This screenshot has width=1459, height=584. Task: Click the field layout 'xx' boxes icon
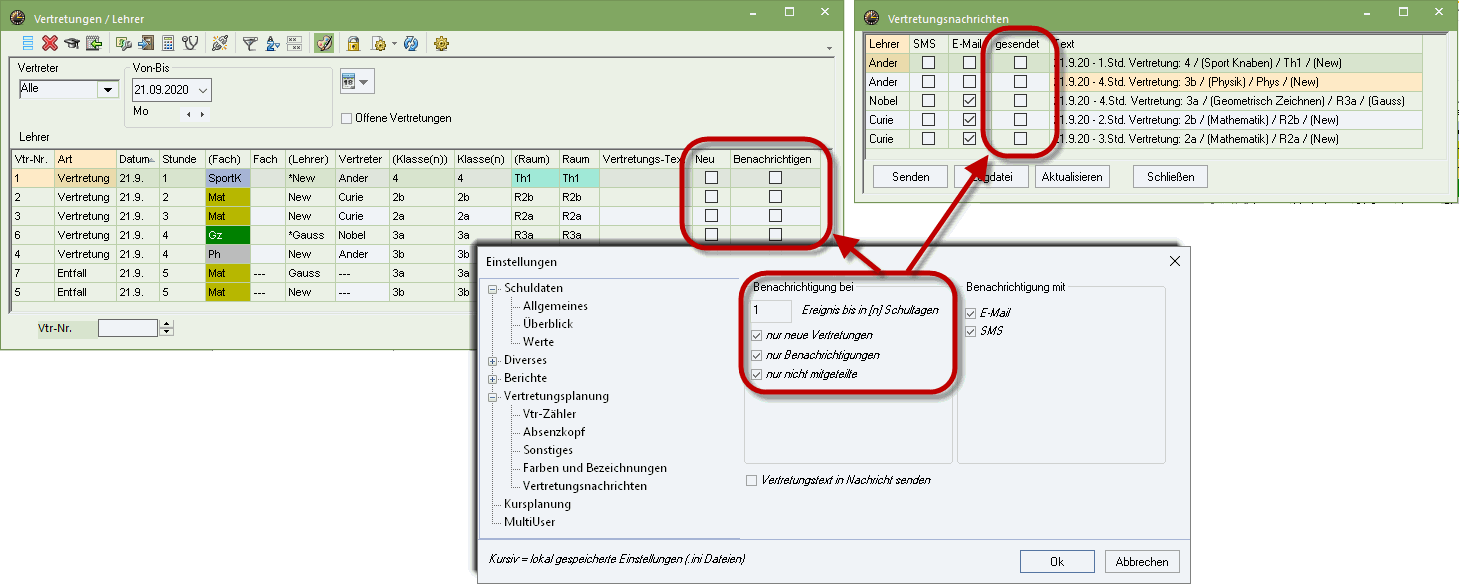(x=294, y=43)
